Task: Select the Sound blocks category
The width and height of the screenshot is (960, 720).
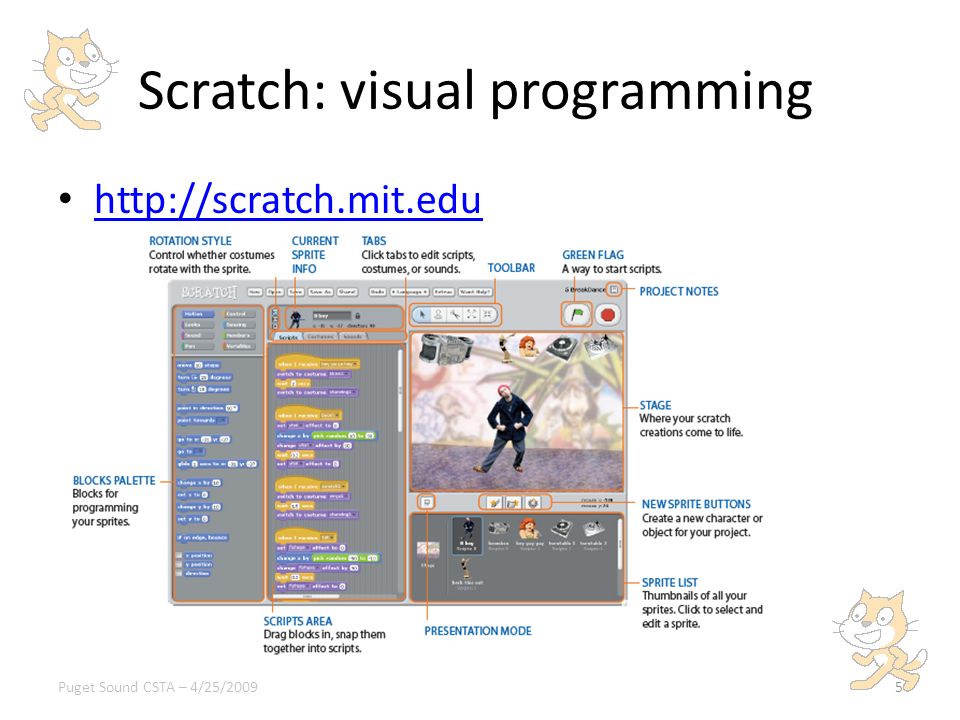Action: 198,336
